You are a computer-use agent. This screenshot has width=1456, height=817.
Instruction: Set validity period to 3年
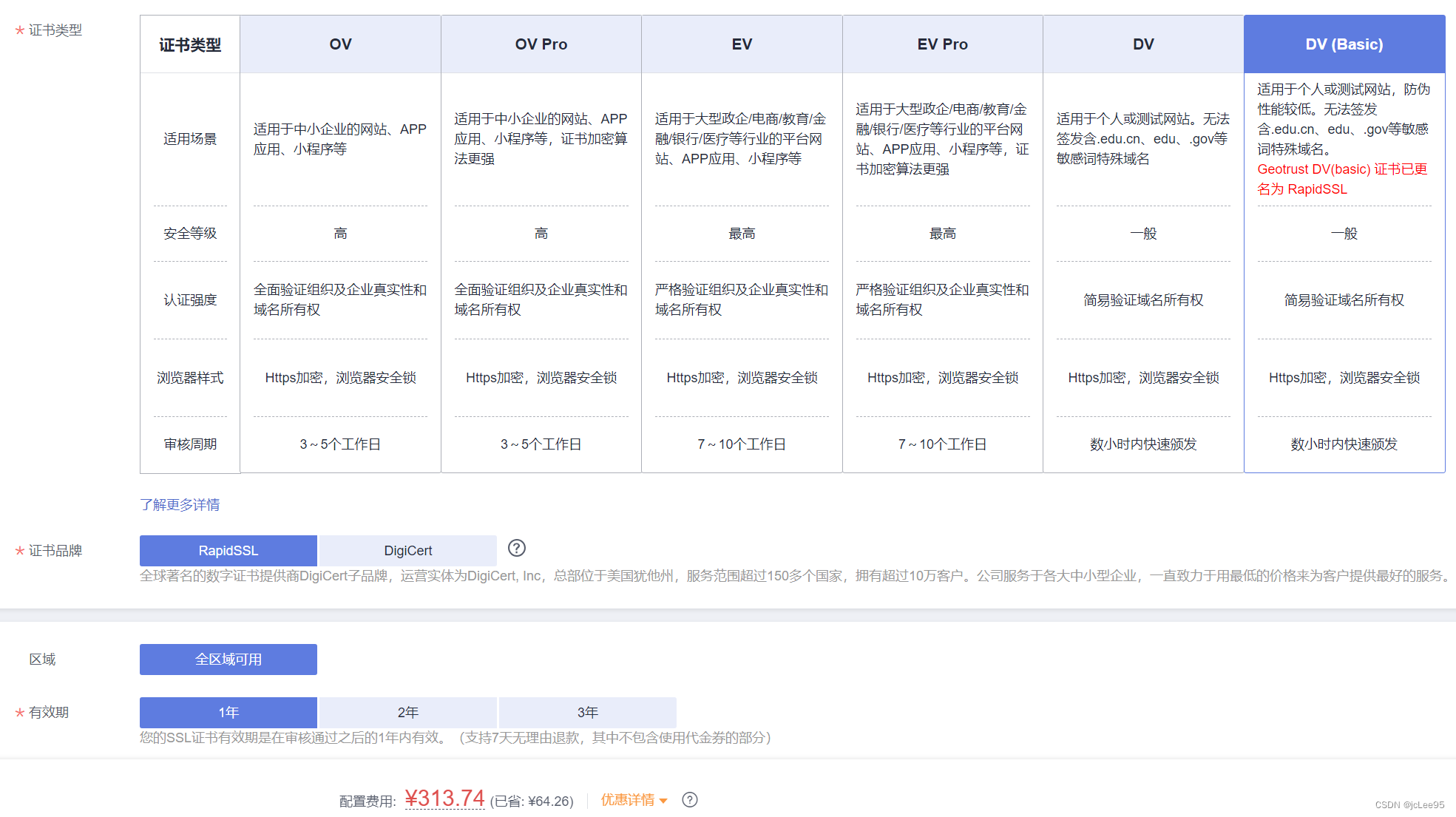pos(588,713)
